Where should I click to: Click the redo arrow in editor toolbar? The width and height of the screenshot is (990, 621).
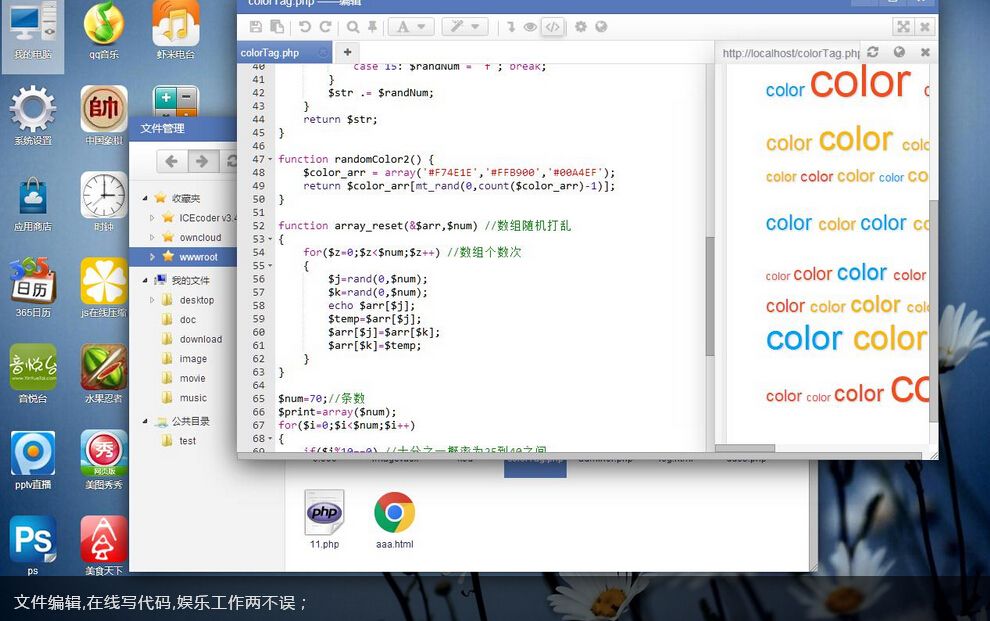[x=325, y=27]
